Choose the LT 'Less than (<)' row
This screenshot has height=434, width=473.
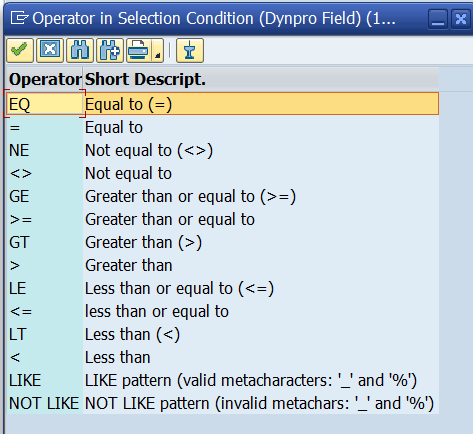pos(222,334)
